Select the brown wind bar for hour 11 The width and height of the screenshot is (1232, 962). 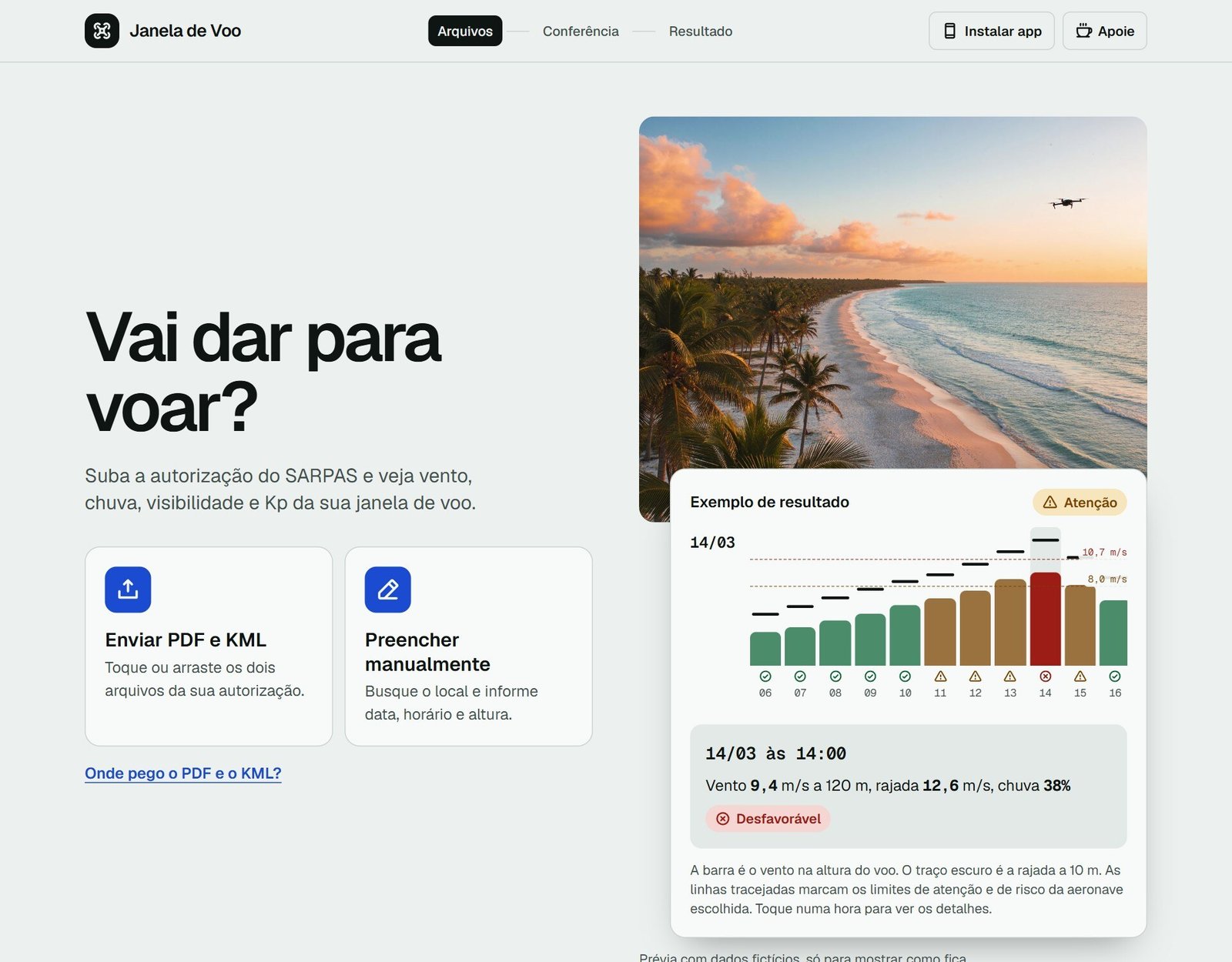tap(940, 632)
